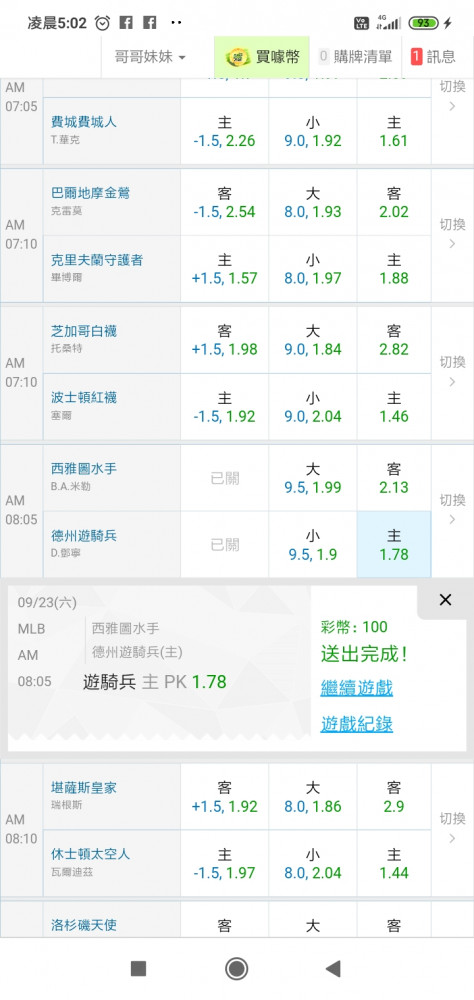The image size is (474, 1000).
Task: Expand 切換 for the 07:05 費城人 game
Action: click(452, 96)
